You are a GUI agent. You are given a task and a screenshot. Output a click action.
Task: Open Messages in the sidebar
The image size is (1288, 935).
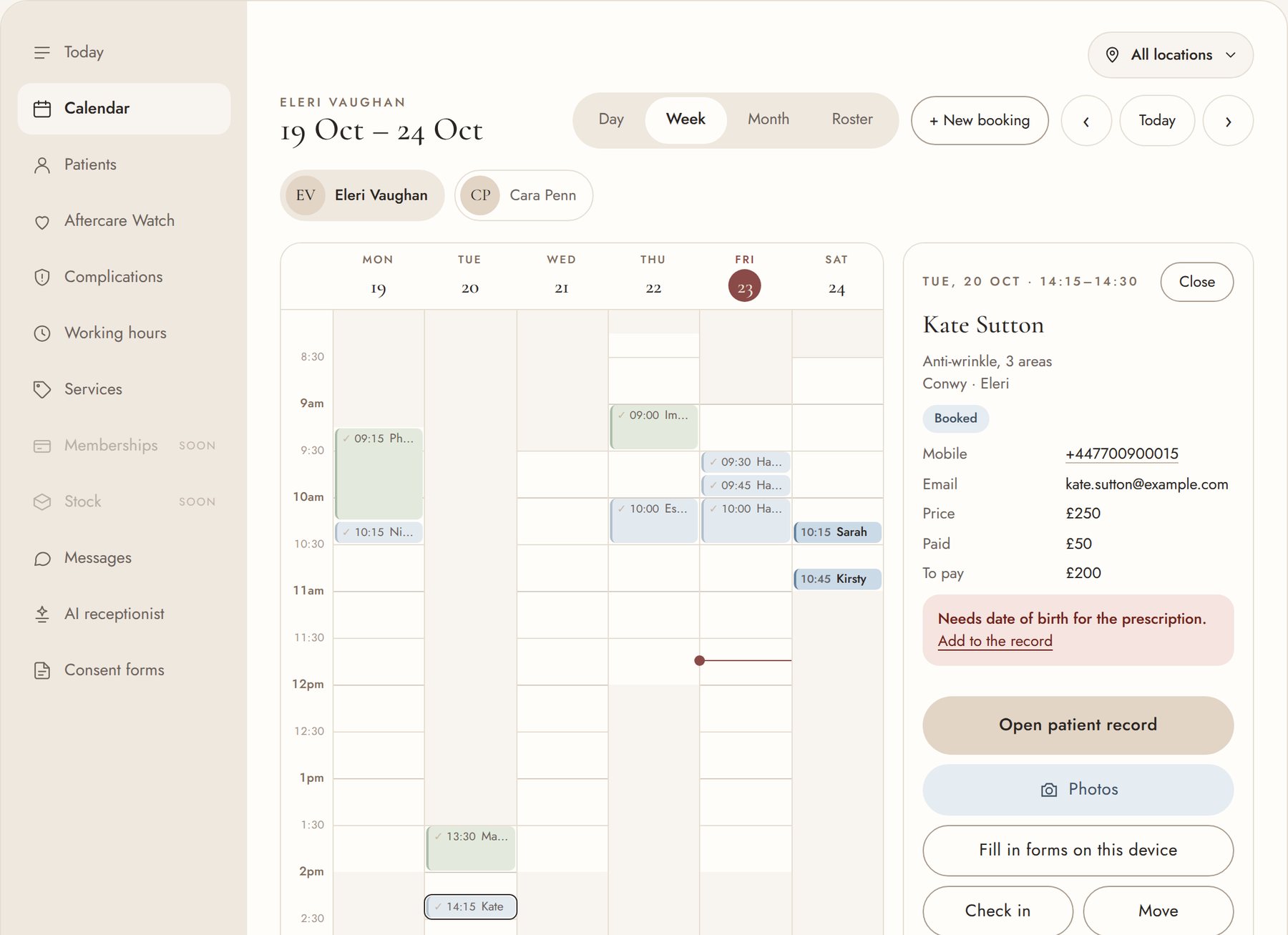124,558
